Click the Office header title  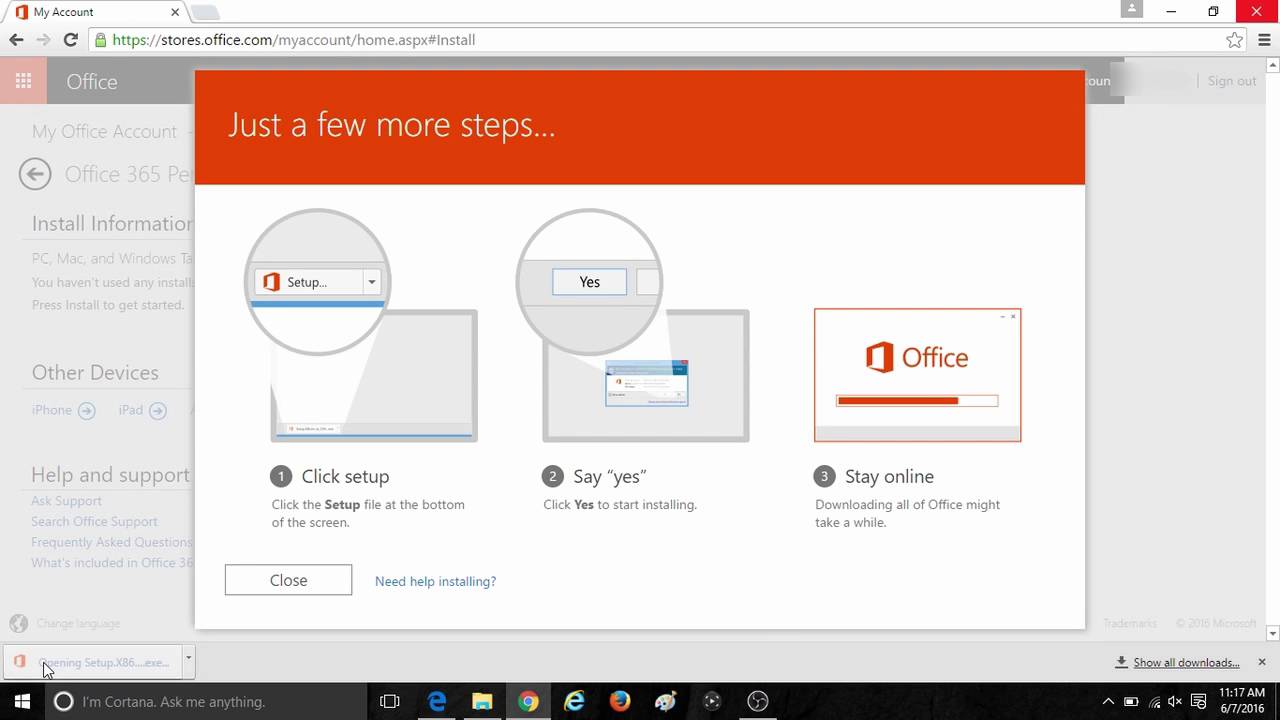click(x=92, y=82)
